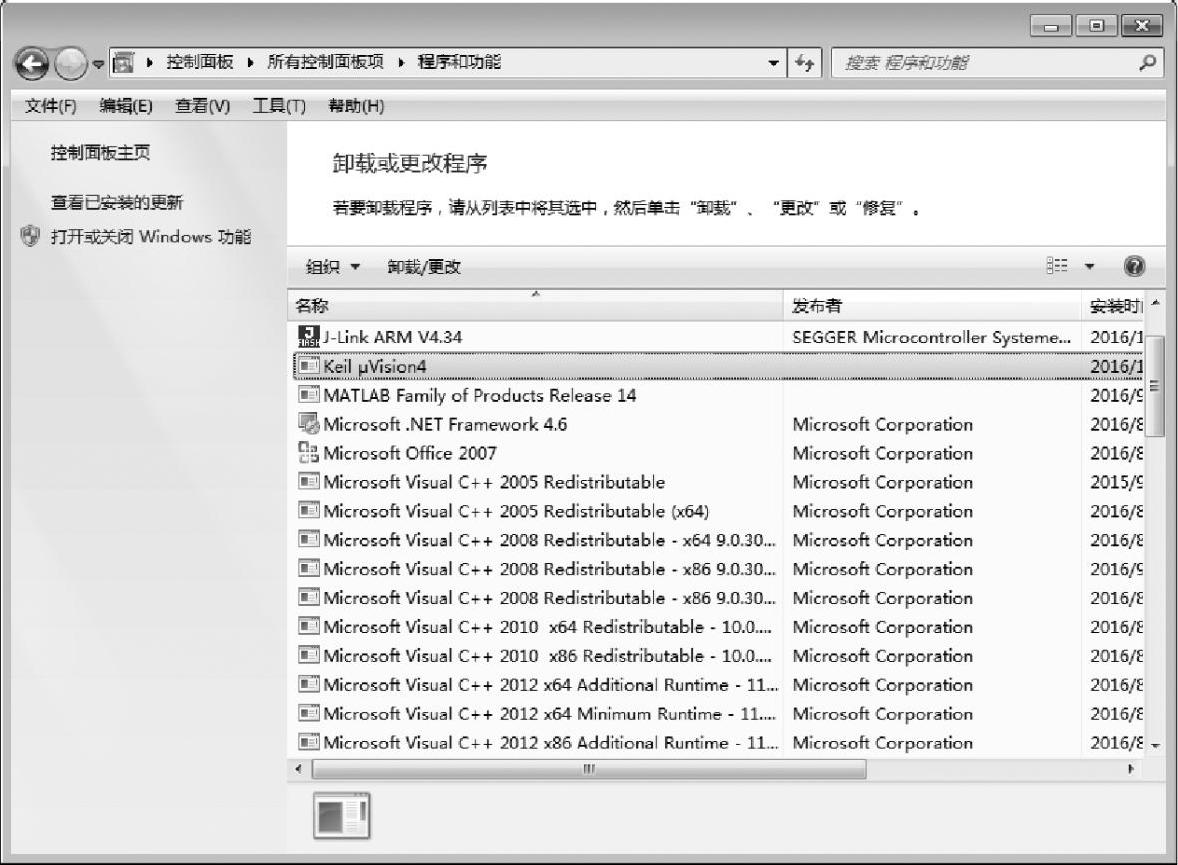Click J-Link ARM V4.34 program icon
The width and height of the screenshot is (1178, 865).
[309, 336]
